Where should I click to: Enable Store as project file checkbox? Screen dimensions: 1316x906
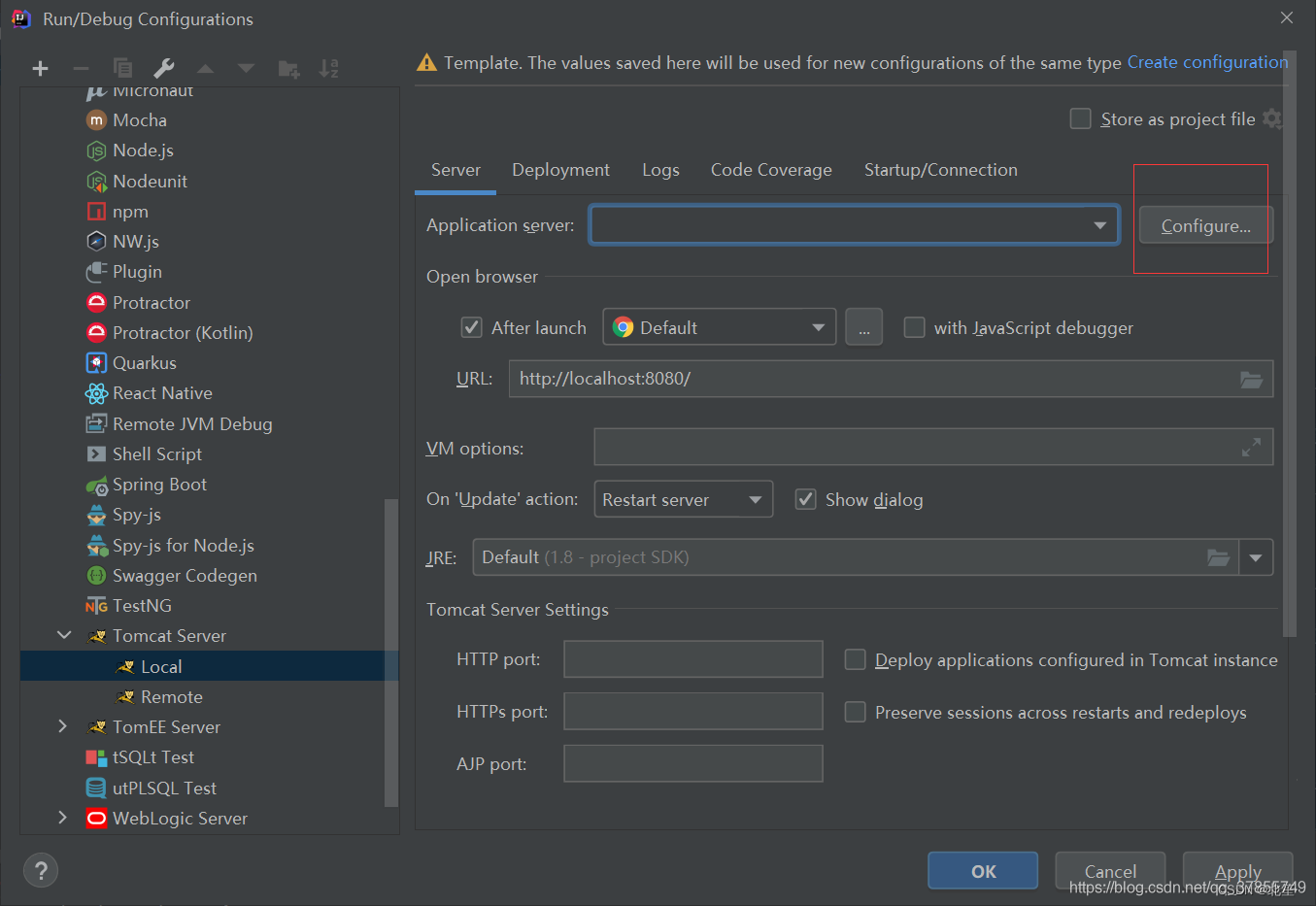point(1080,118)
